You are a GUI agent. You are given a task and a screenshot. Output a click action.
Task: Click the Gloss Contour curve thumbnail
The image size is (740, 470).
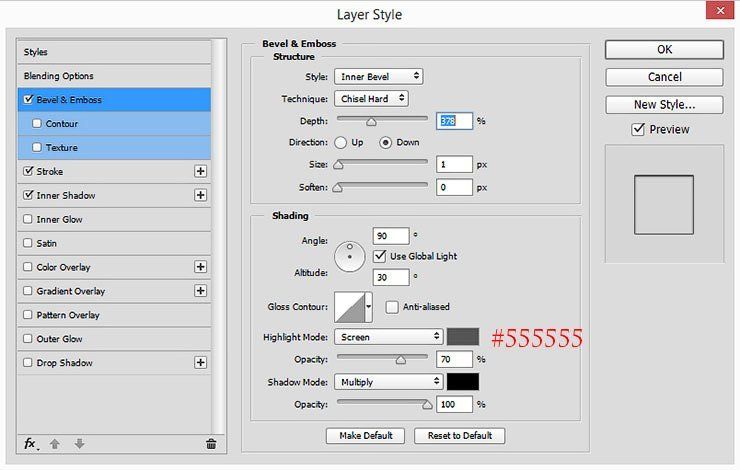tap(350, 307)
